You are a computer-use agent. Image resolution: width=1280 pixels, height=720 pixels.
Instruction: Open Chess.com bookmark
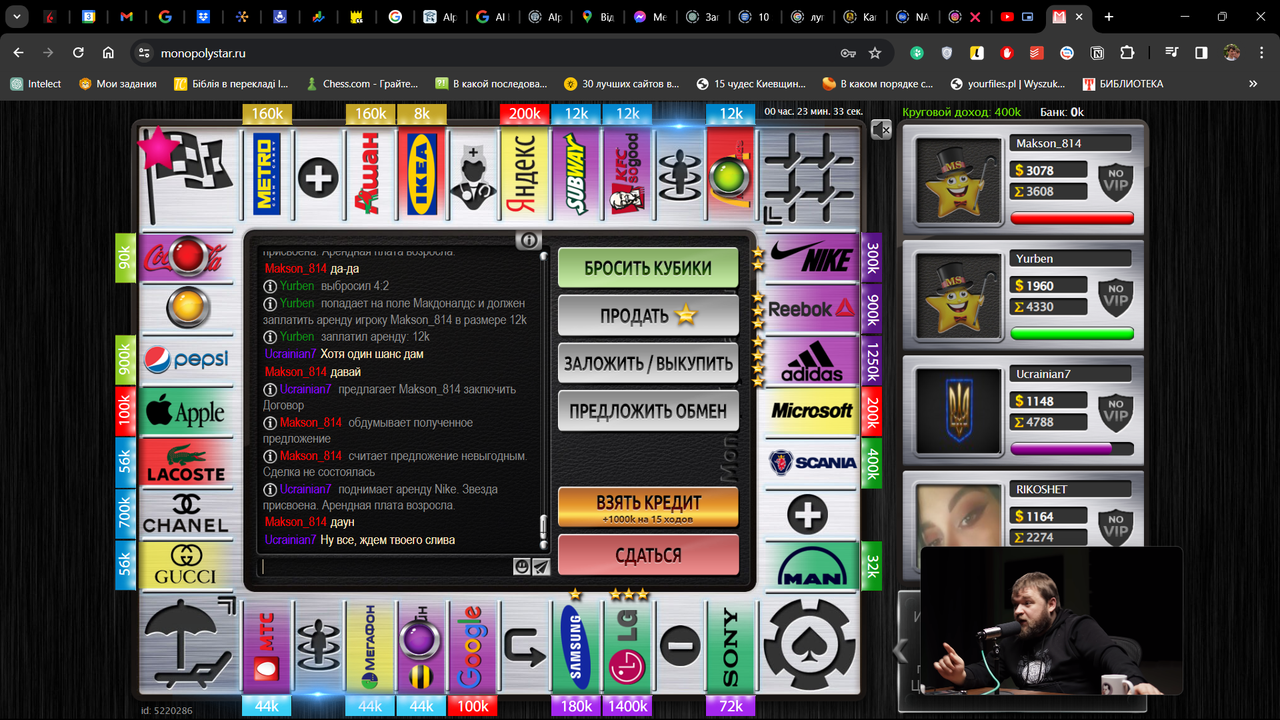point(361,84)
